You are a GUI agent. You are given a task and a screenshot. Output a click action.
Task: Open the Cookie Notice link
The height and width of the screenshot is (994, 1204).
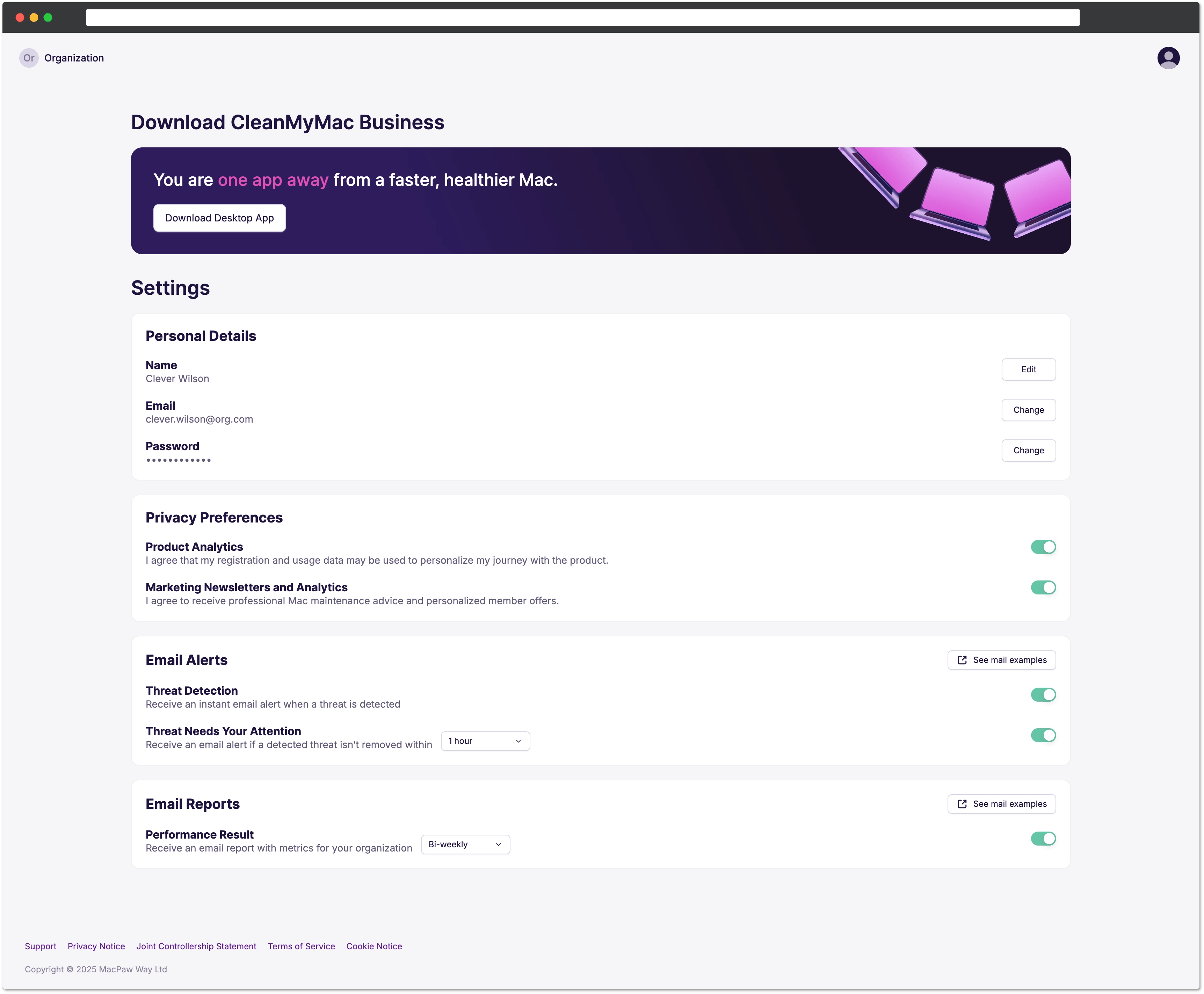[x=374, y=946]
